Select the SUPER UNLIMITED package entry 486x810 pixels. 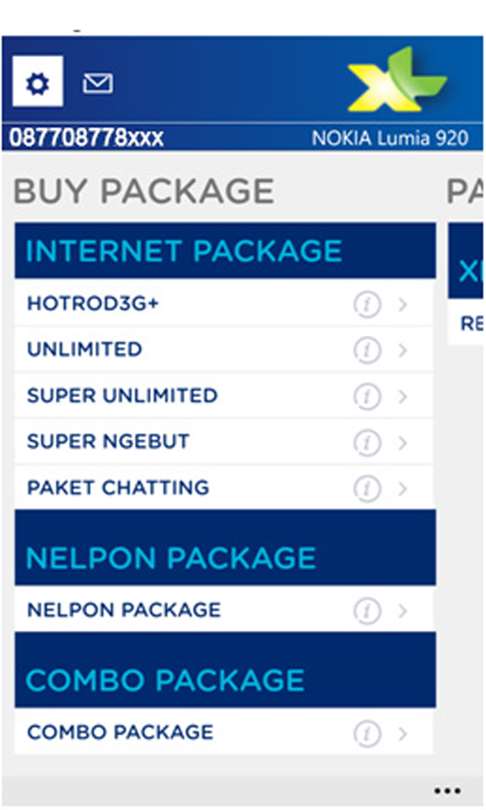(x=224, y=396)
